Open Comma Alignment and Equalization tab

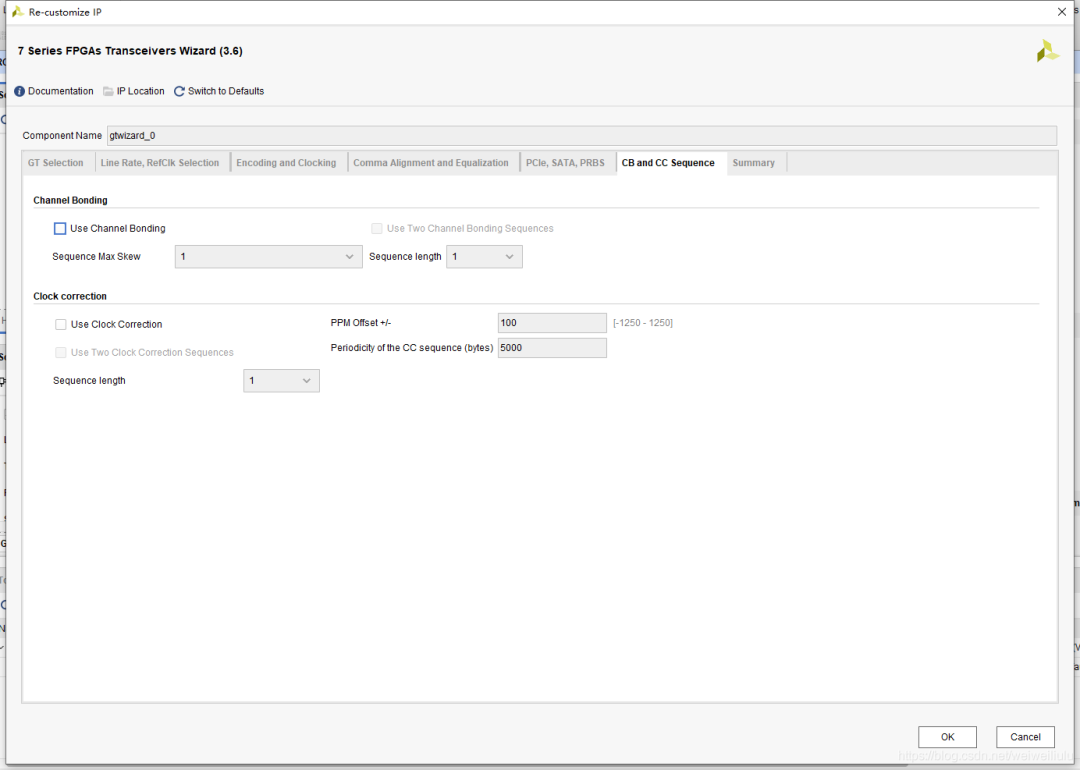click(x=431, y=163)
